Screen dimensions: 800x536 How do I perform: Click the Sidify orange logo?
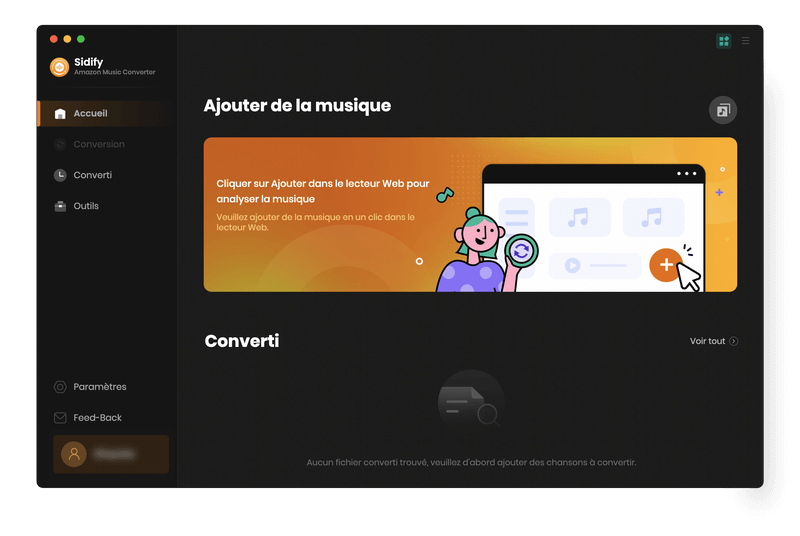tap(59, 67)
